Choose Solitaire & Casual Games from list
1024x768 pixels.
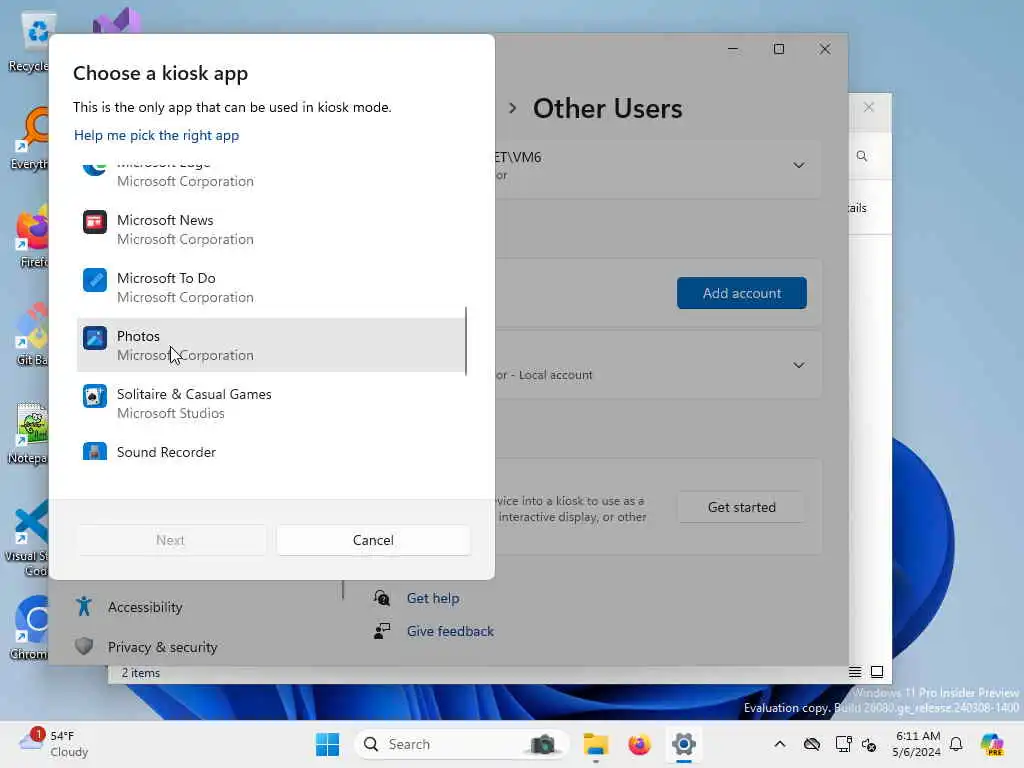tap(271, 403)
